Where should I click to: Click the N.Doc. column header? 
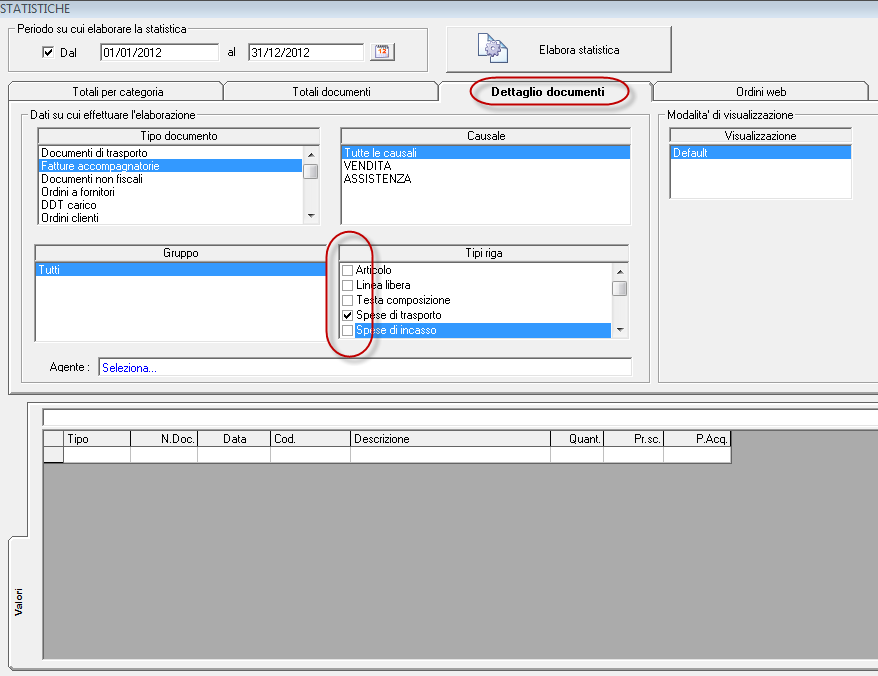[164, 439]
